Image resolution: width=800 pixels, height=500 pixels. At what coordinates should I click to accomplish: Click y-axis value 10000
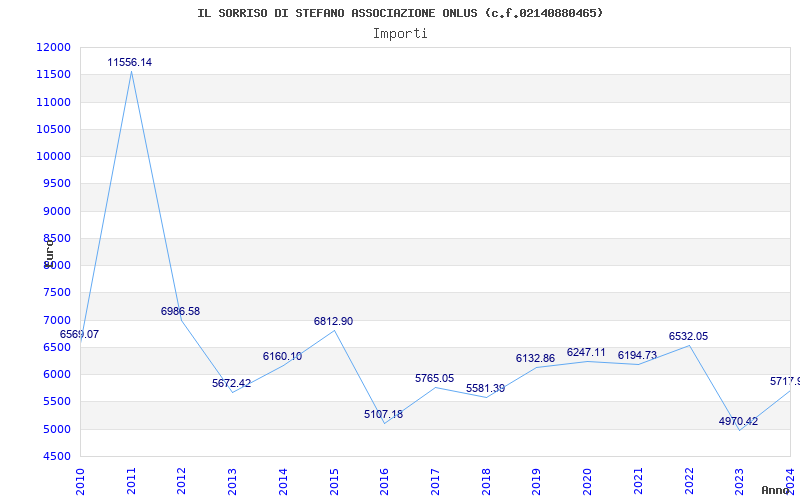(53, 156)
